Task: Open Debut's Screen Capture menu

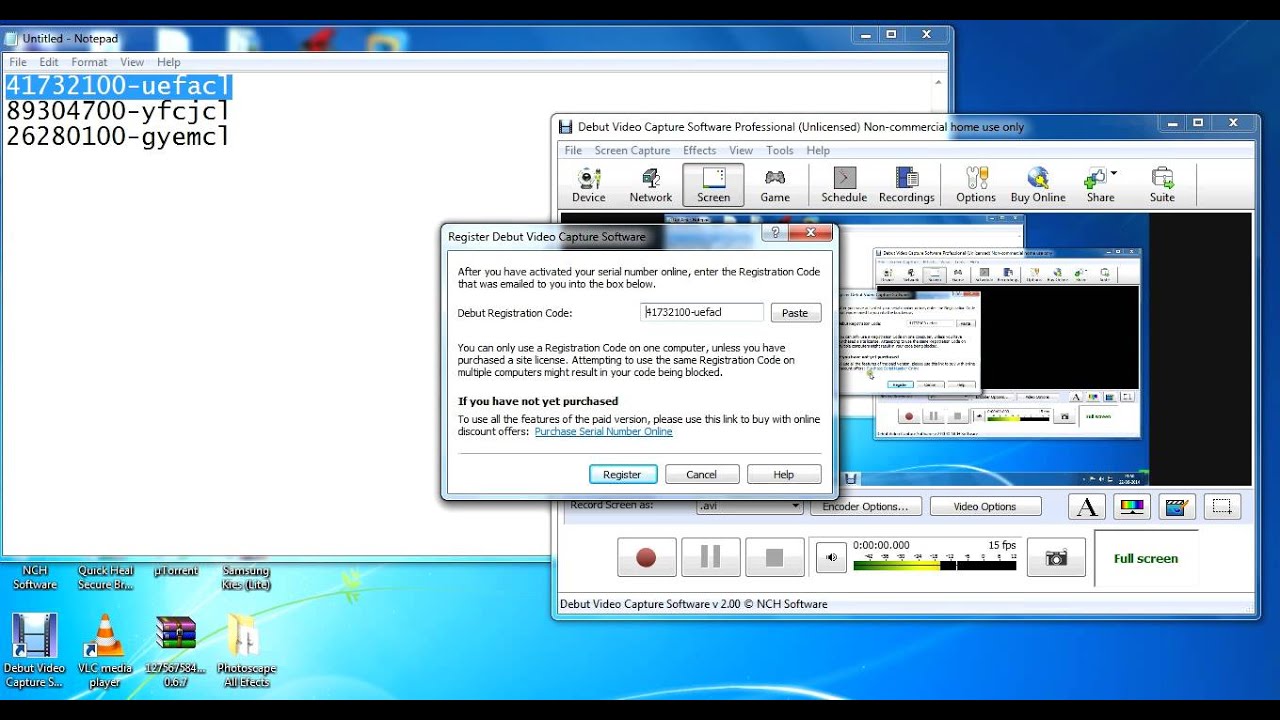Action: (632, 151)
